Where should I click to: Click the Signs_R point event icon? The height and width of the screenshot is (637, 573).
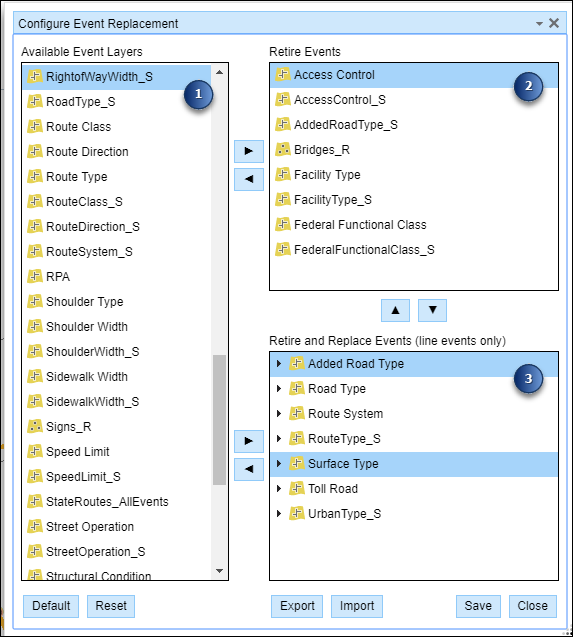click(x=35, y=426)
